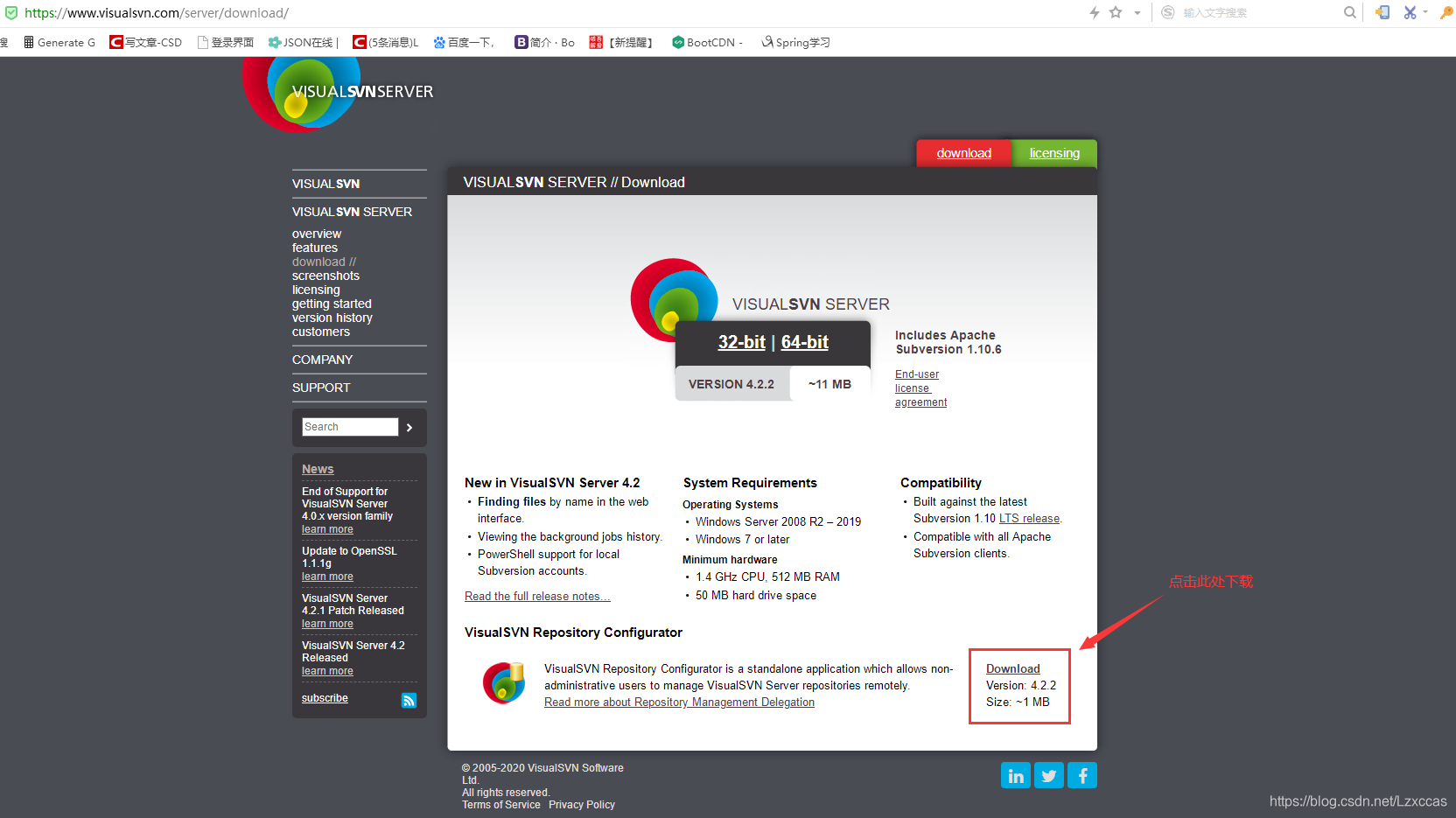Open version history page
This screenshot has height=818, width=1456.
(x=332, y=318)
